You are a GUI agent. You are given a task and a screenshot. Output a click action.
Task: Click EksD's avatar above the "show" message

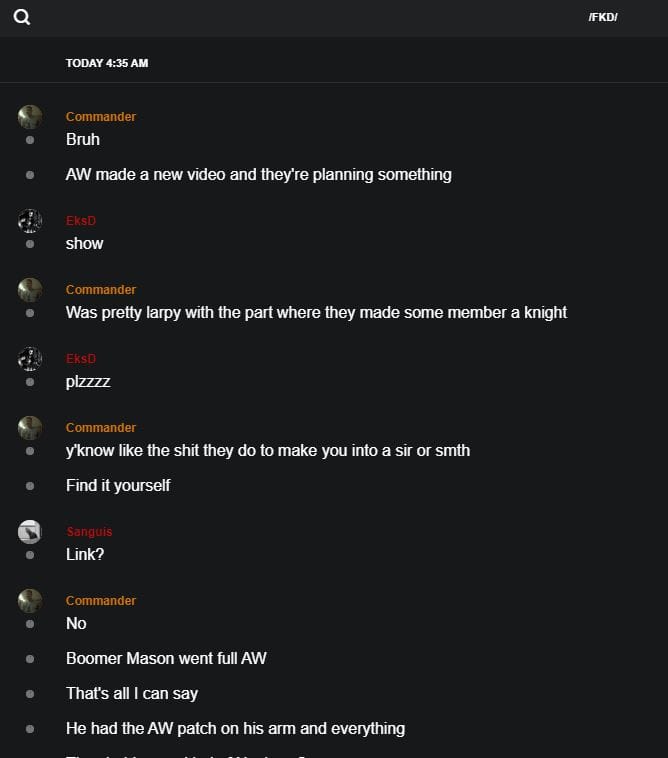30,221
